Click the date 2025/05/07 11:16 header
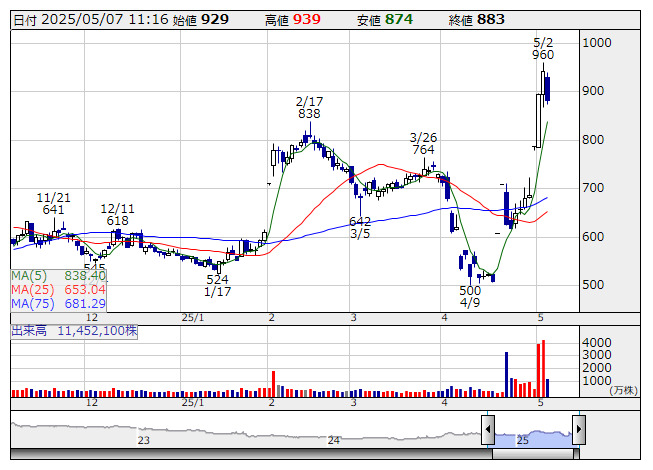 point(91,20)
